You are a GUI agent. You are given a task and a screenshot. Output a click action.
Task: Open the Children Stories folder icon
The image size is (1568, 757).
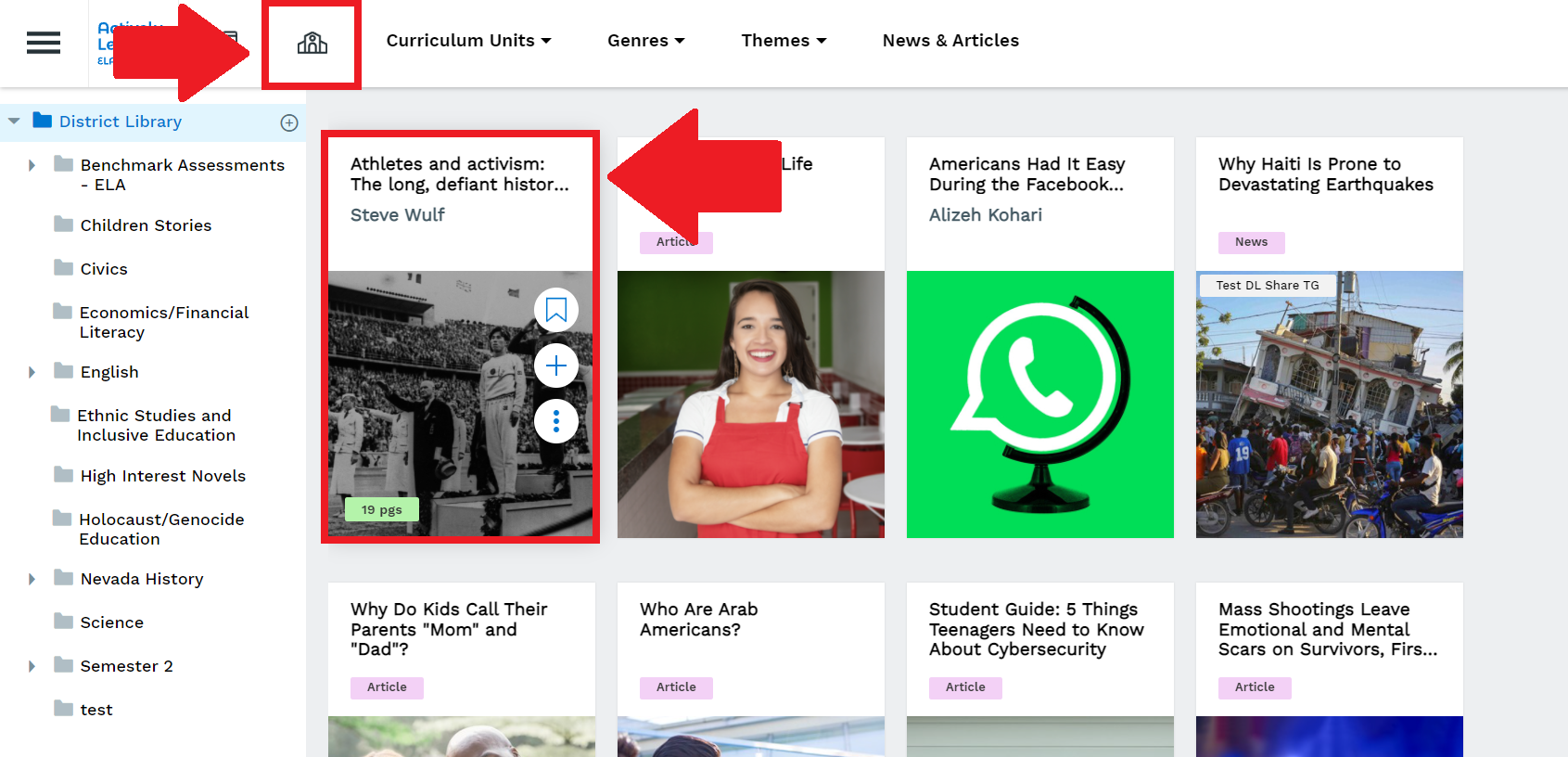(x=63, y=225)
